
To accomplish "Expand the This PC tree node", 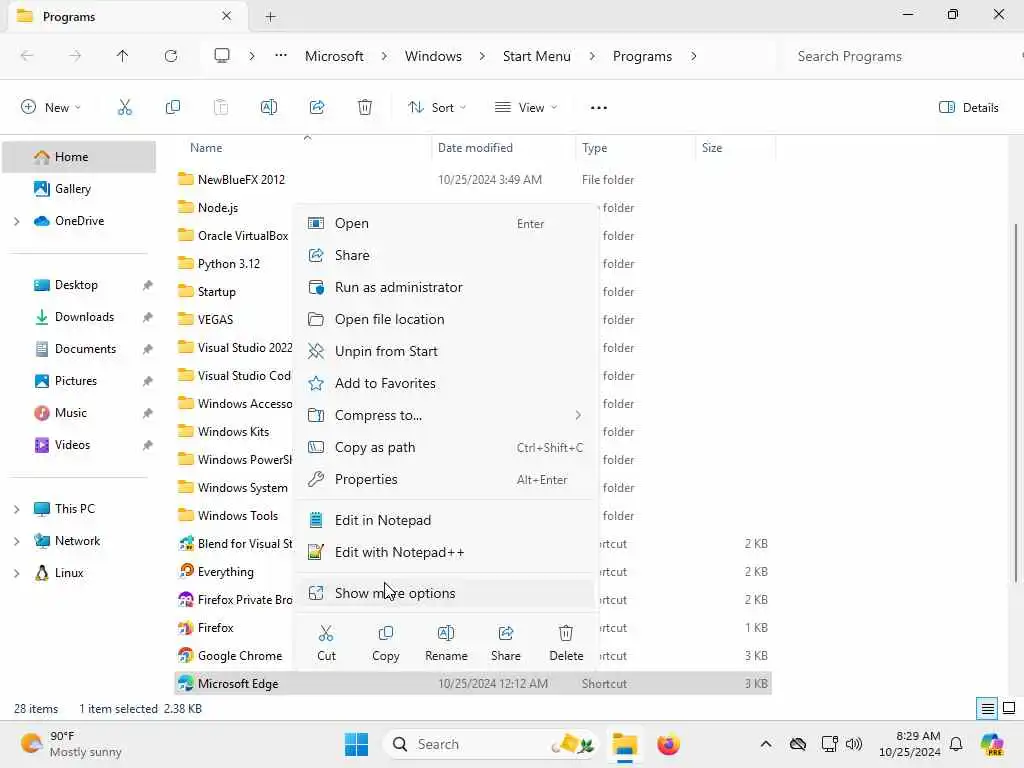I will (x=16, y=509).
